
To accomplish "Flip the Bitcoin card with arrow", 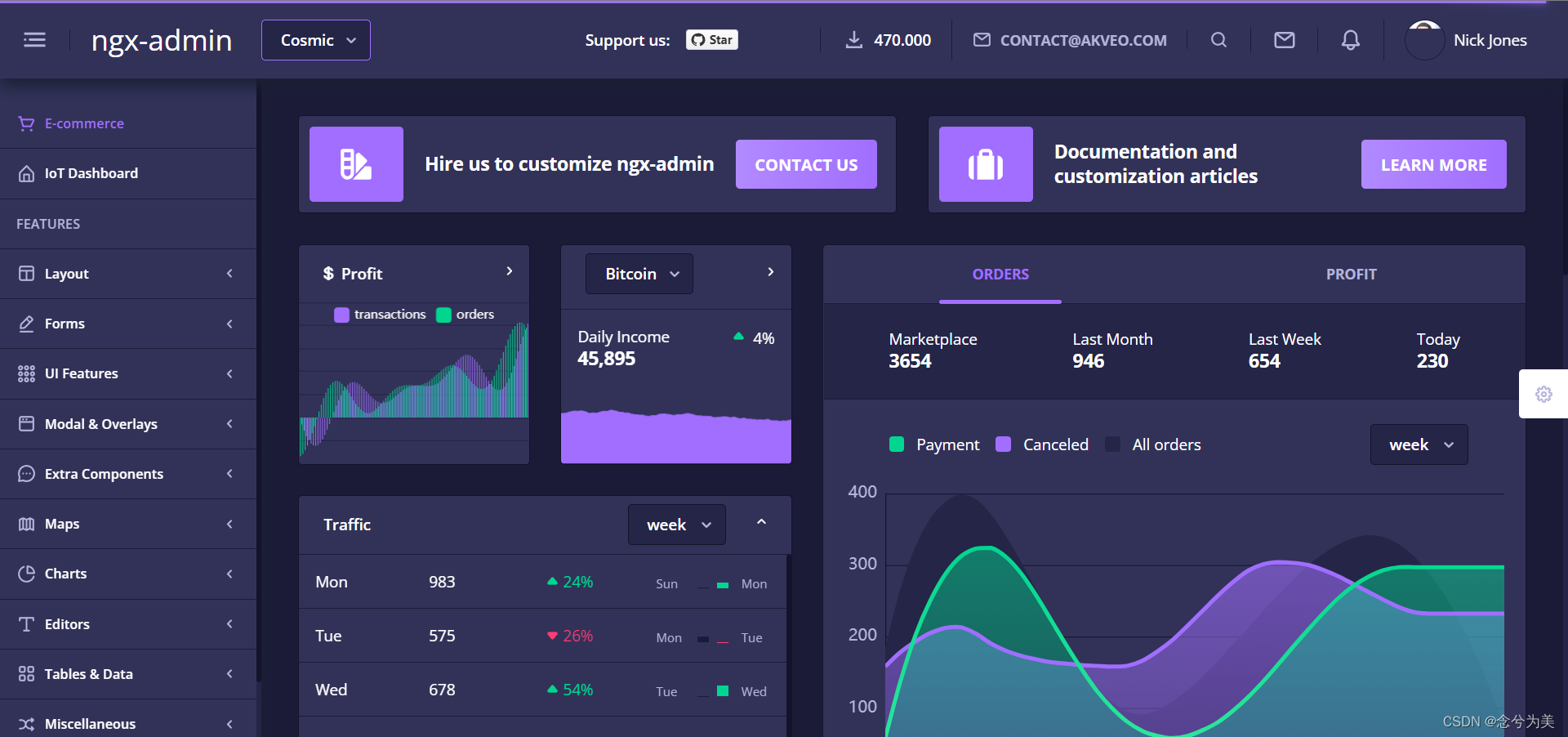I will coord(770,272).
